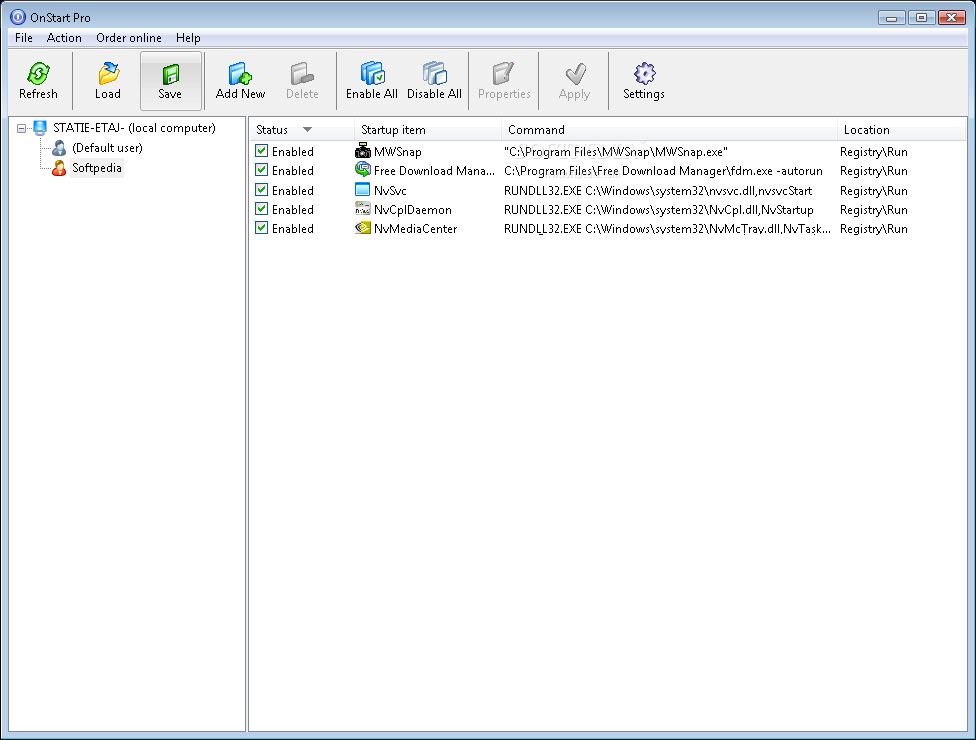Click the Free Download Manager item icon
Screen dimensions: 976x740
click(362, 169)
